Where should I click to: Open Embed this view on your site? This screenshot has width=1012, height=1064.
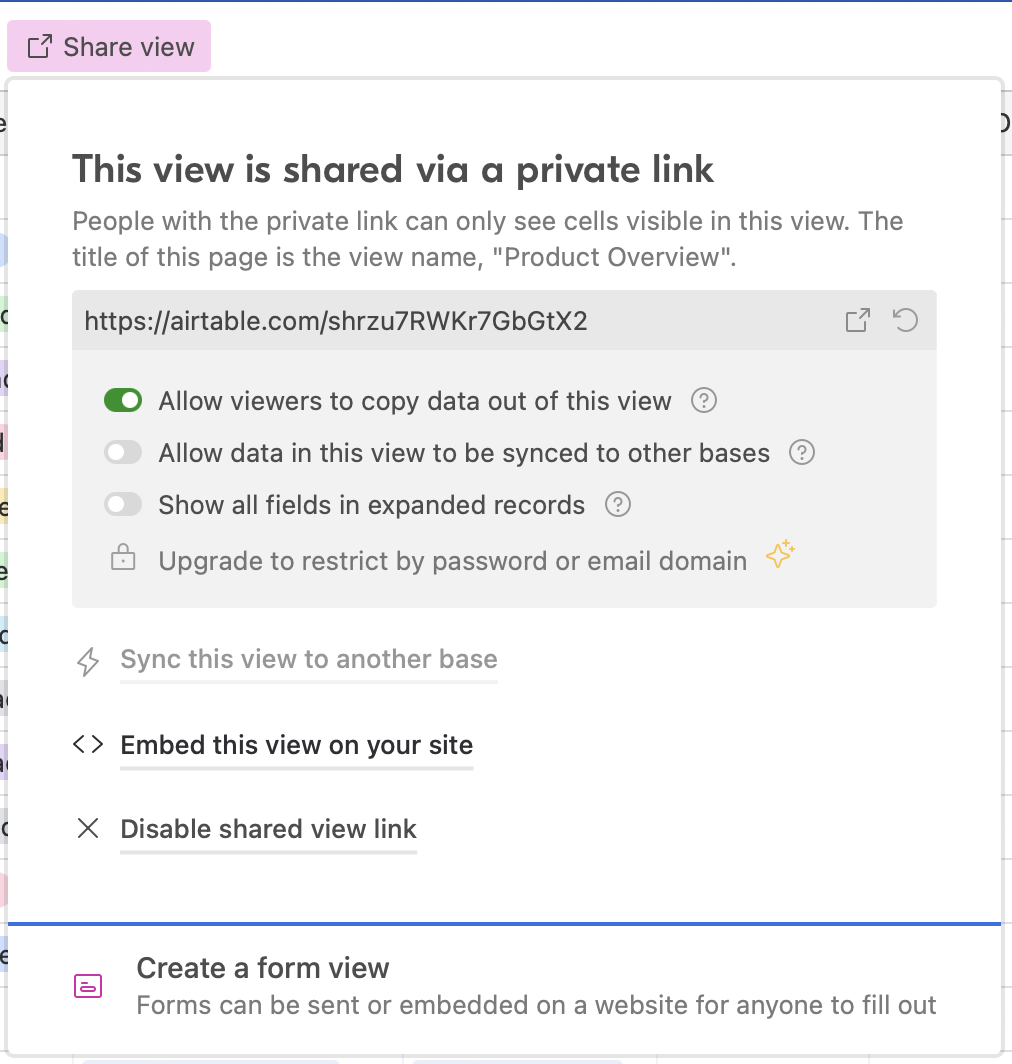(x=297, y=745)
